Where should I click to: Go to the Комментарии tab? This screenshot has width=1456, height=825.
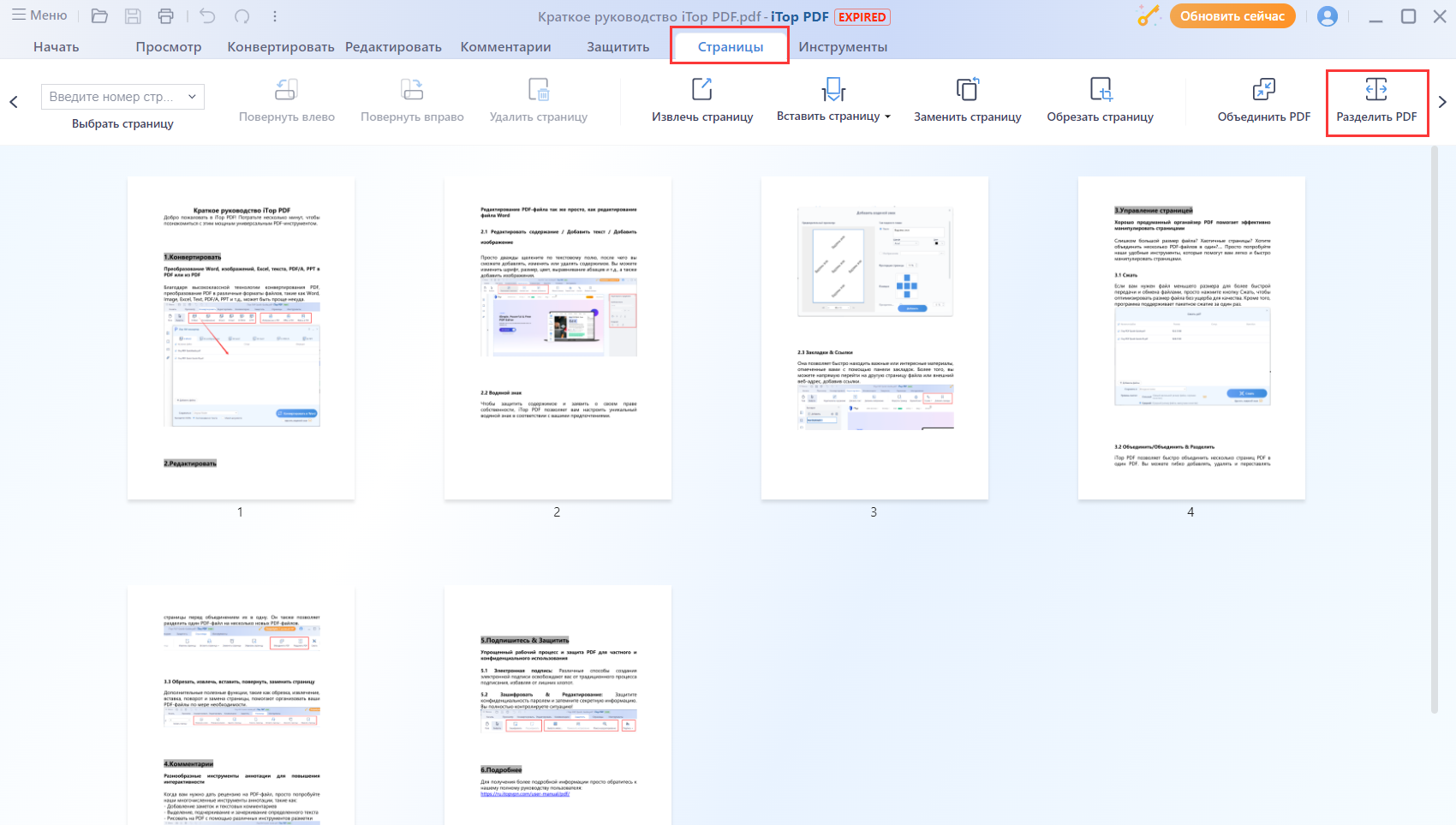[505, 47]
